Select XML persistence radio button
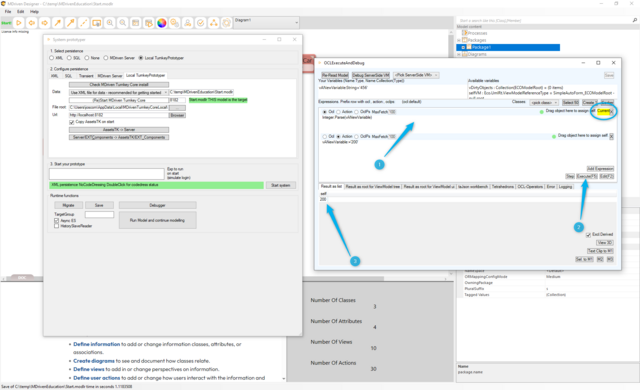 coord(51,58)
